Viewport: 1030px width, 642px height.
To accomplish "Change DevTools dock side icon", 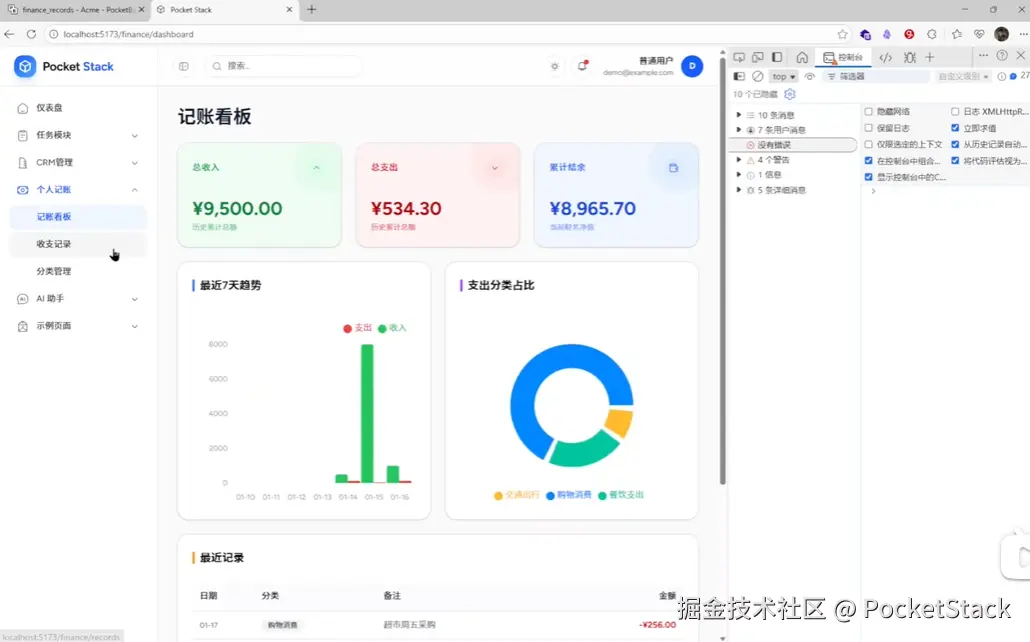I will pyautogui.click(x=777, y=57).
